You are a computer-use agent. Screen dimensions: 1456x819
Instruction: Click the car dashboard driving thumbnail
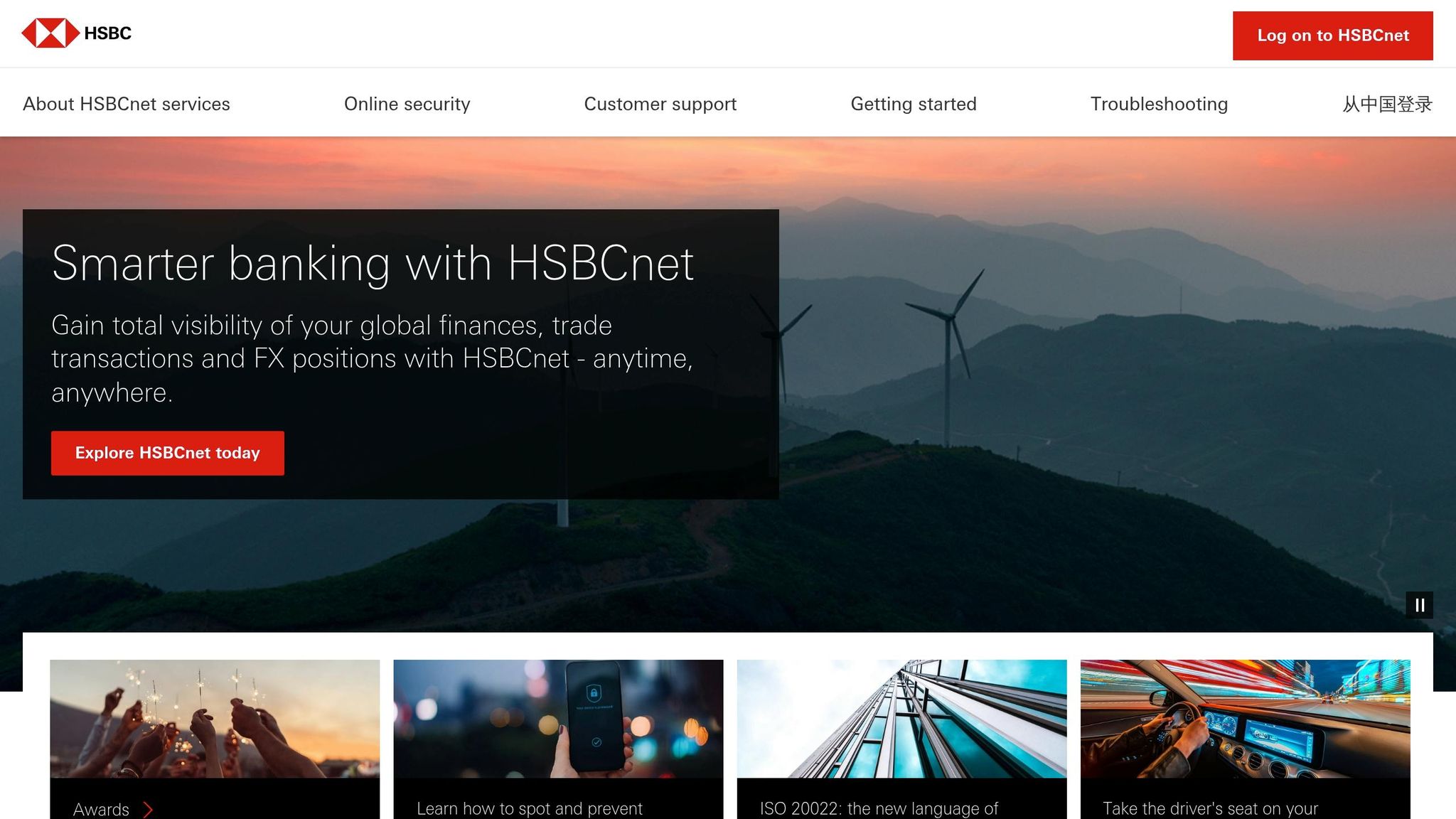coord(1245,719)
